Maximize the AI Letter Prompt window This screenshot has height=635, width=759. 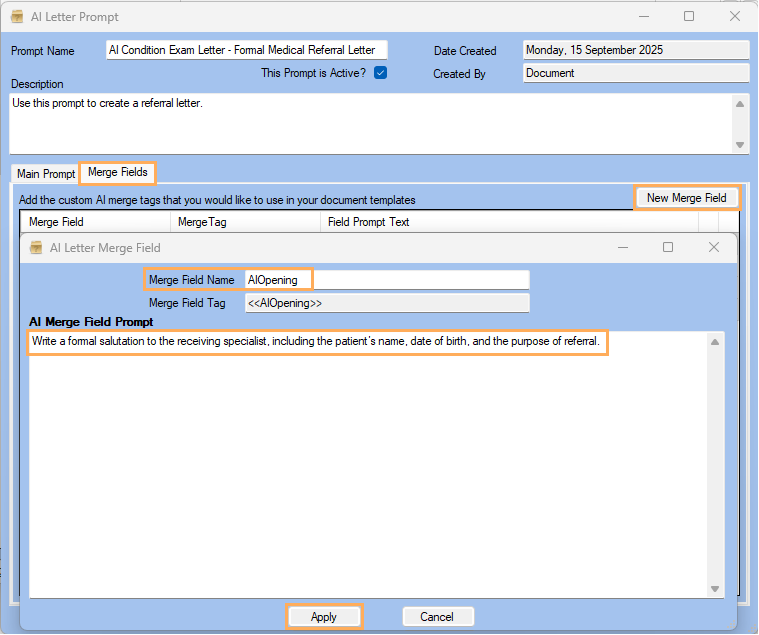pyautogui.click(x=689, y=17)
